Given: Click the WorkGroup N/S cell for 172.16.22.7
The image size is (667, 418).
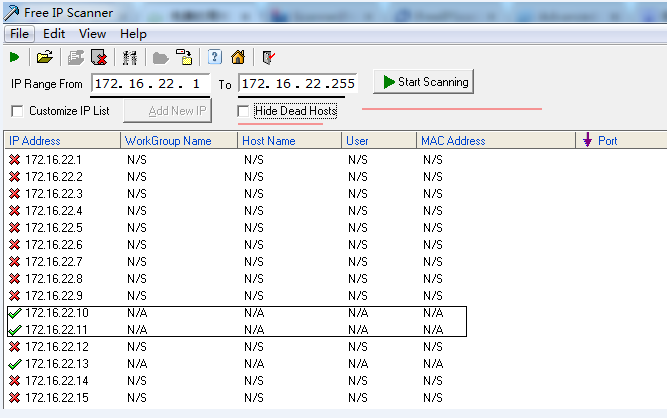Looking at the screenshot, I should point(137,262).
